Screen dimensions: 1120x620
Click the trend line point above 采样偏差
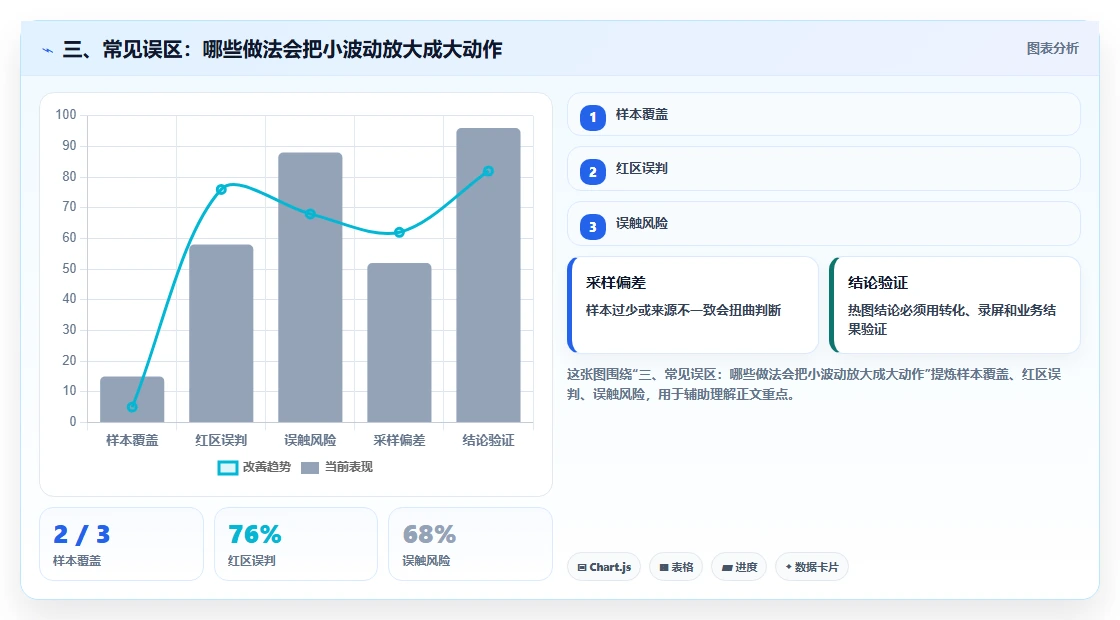tap(399, 232)
